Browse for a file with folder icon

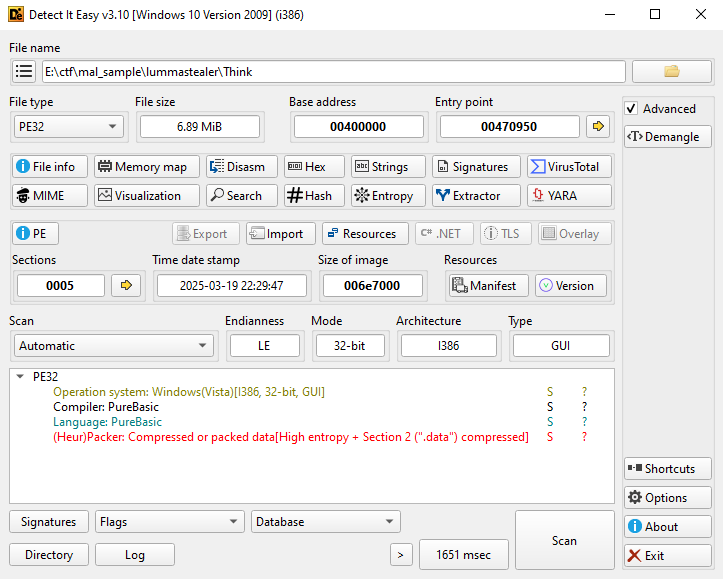671,71
